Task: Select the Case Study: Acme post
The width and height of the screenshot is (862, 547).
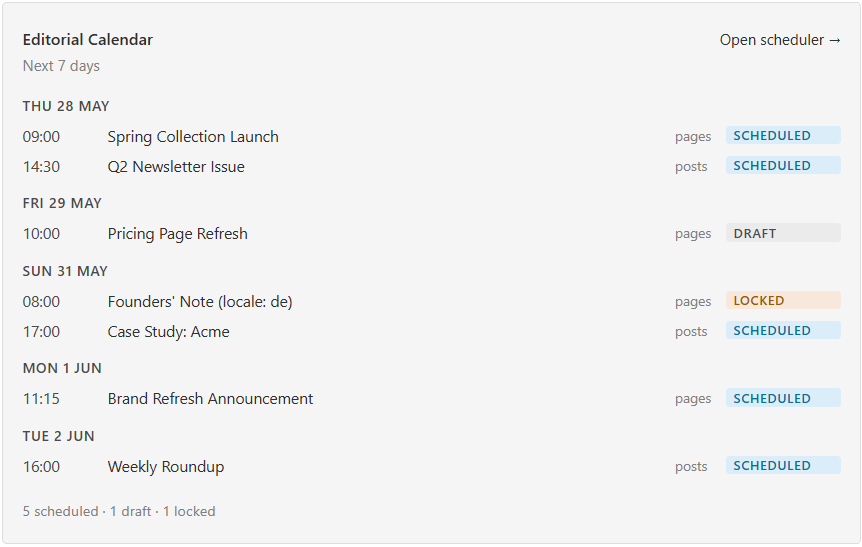Action: click(x=168, y=331)
